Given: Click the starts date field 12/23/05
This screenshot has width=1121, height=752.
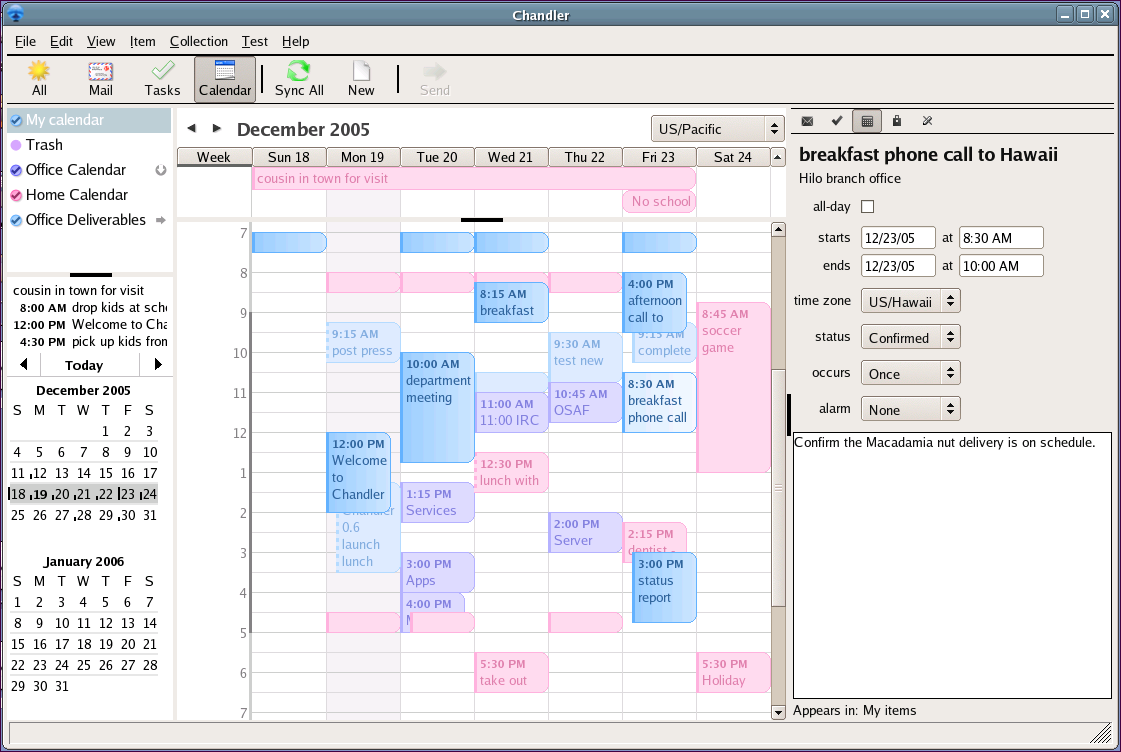Looking at the screenshot, I should [898, 238].
